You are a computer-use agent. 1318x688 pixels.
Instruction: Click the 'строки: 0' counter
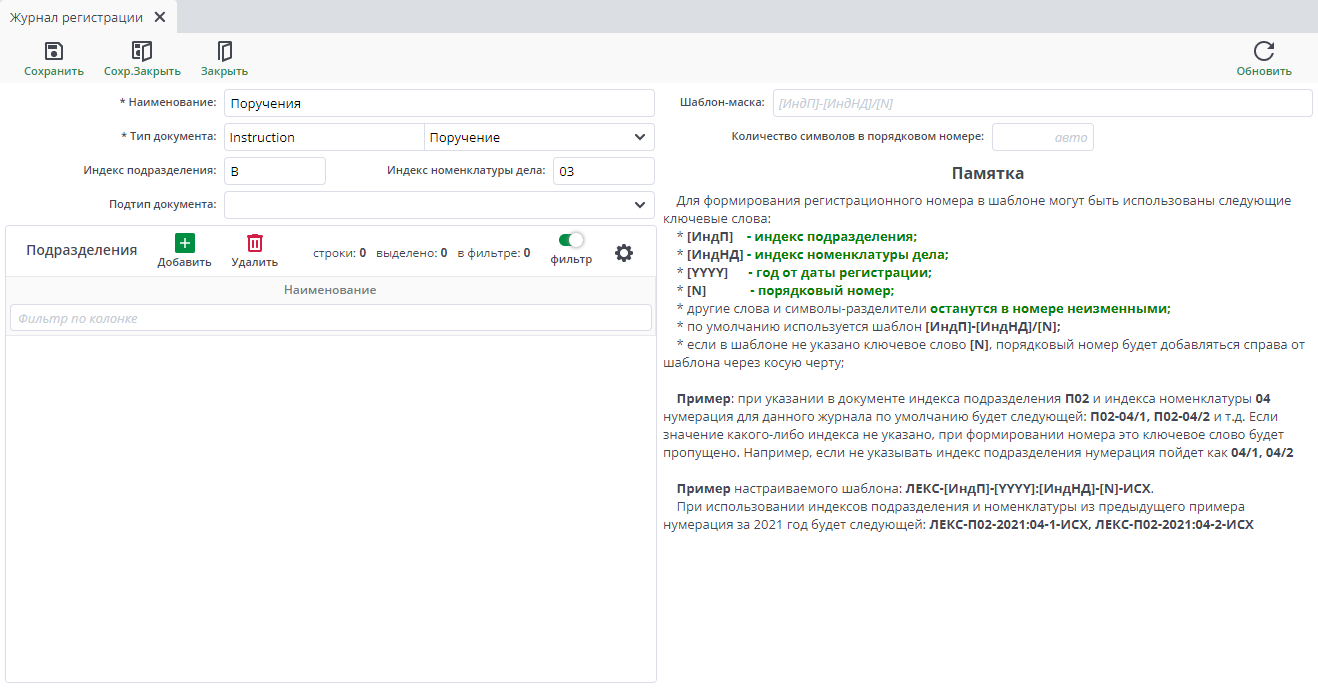click(x=340, y=253)
